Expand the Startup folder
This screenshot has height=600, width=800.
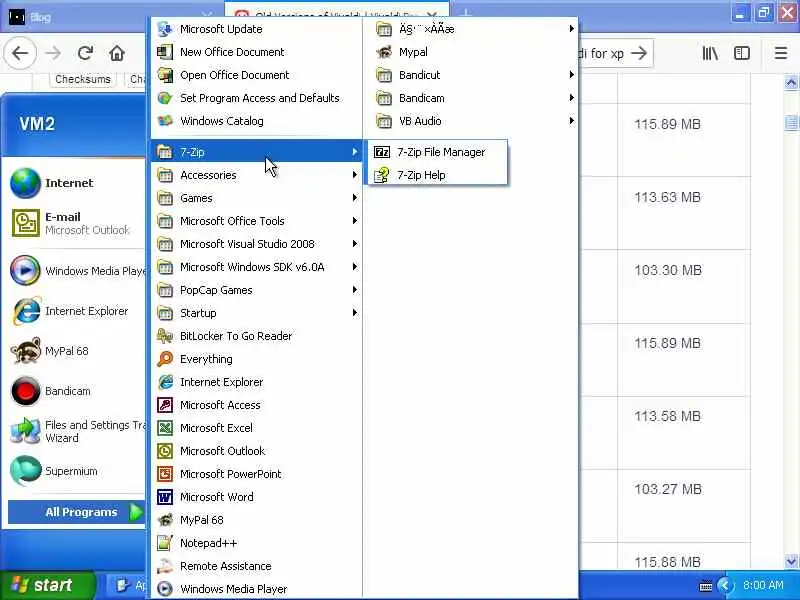(257, 313)
